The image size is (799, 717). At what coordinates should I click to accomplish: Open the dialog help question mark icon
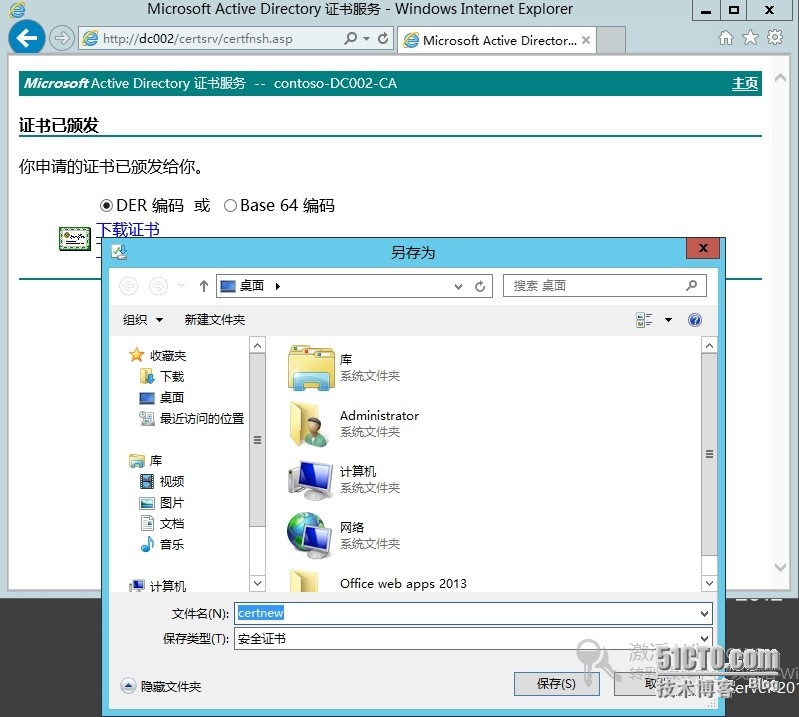click(x=695, y=320)
